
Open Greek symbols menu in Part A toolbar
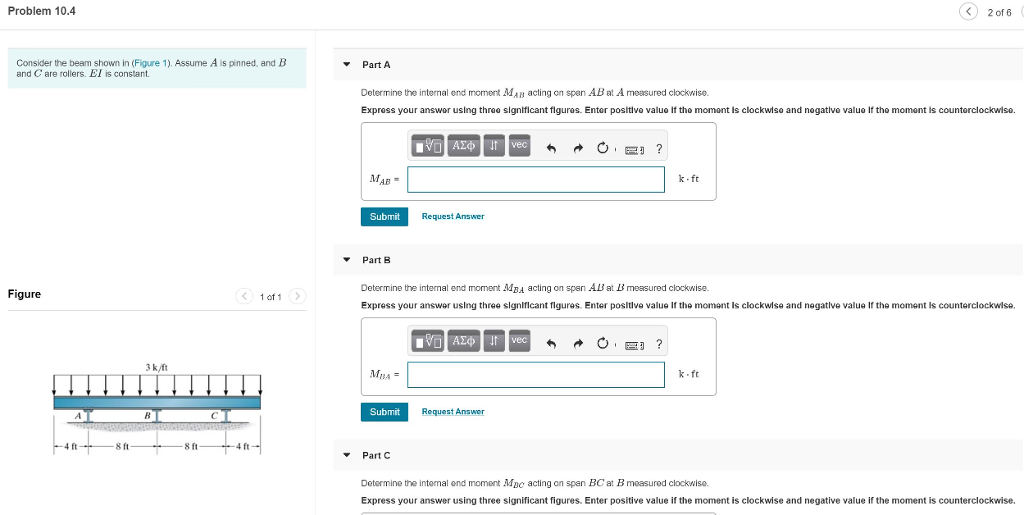tap(464, 146)
